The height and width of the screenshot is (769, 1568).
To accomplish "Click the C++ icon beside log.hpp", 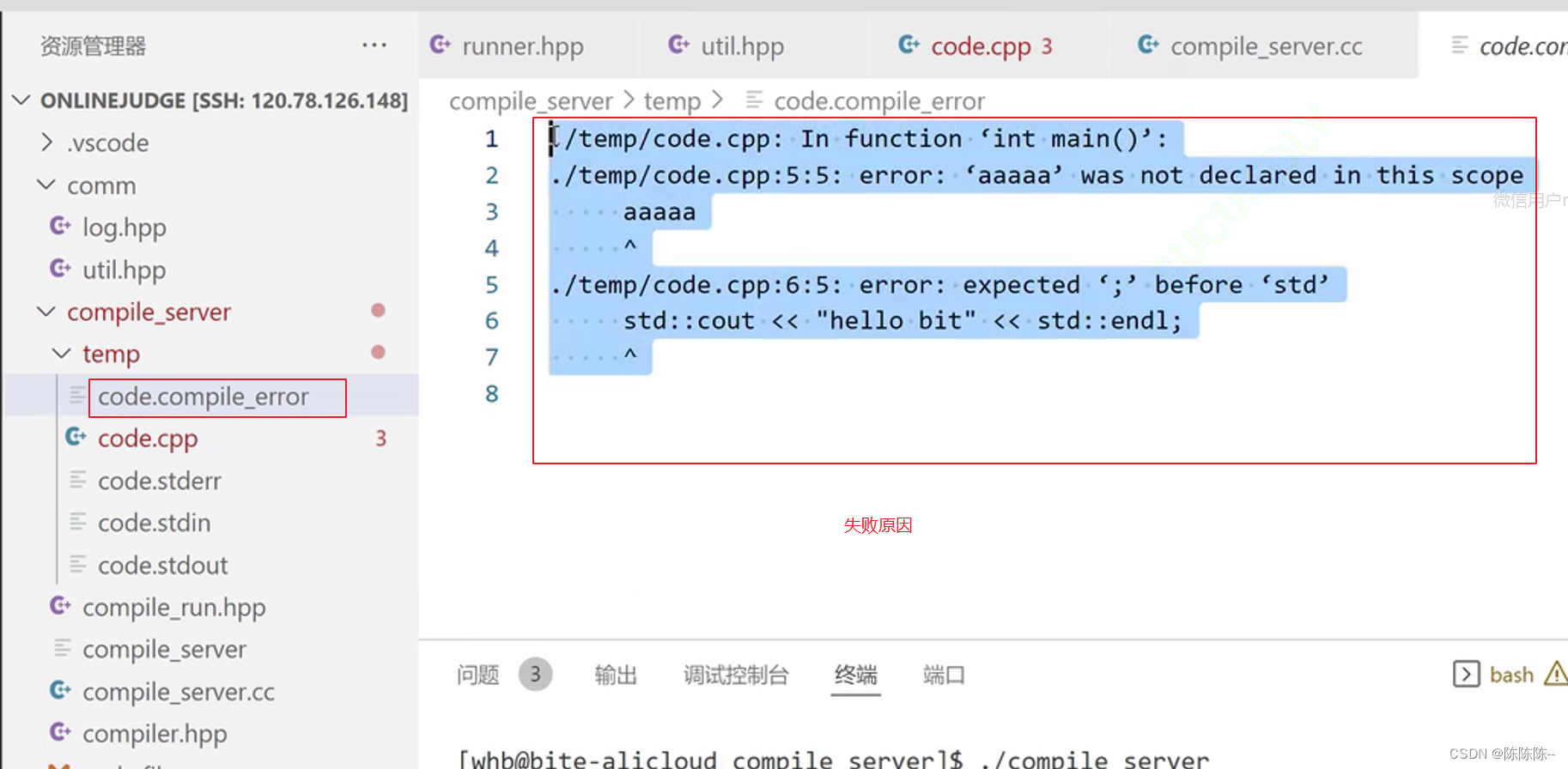I will (x=60, y=227).
